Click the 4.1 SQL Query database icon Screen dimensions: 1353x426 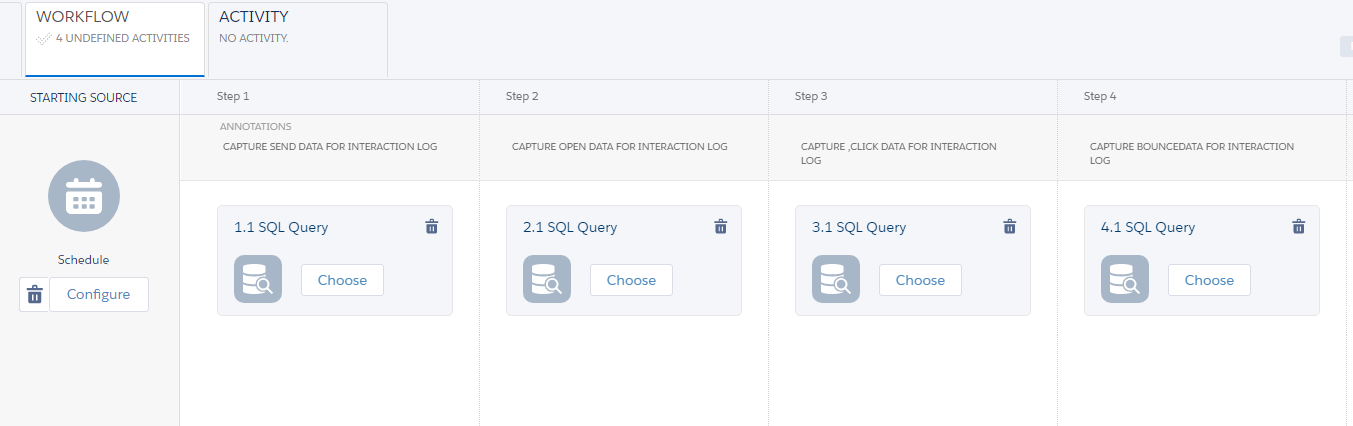tap(1125, 279)
